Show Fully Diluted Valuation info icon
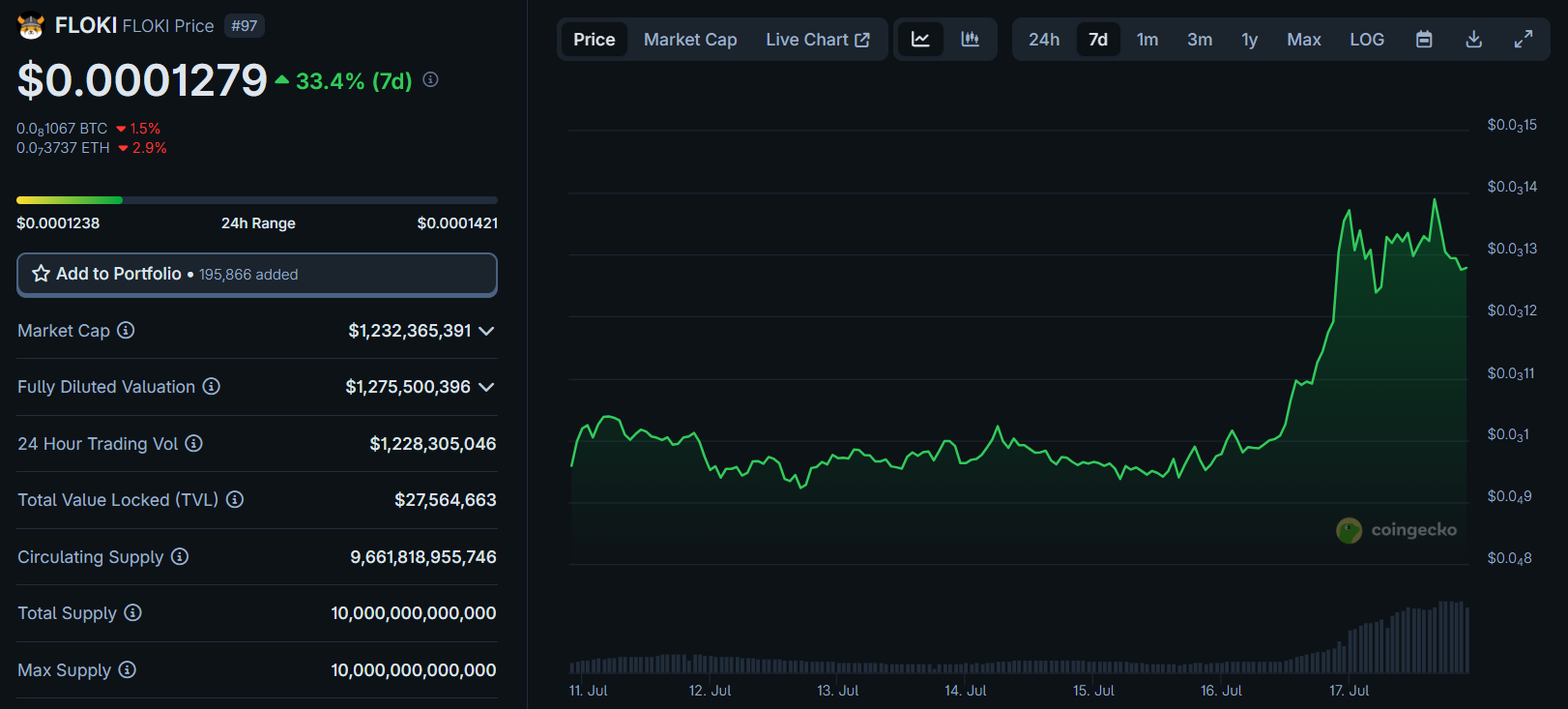Viewport: 1568px width, 709px height. (212, 387)
